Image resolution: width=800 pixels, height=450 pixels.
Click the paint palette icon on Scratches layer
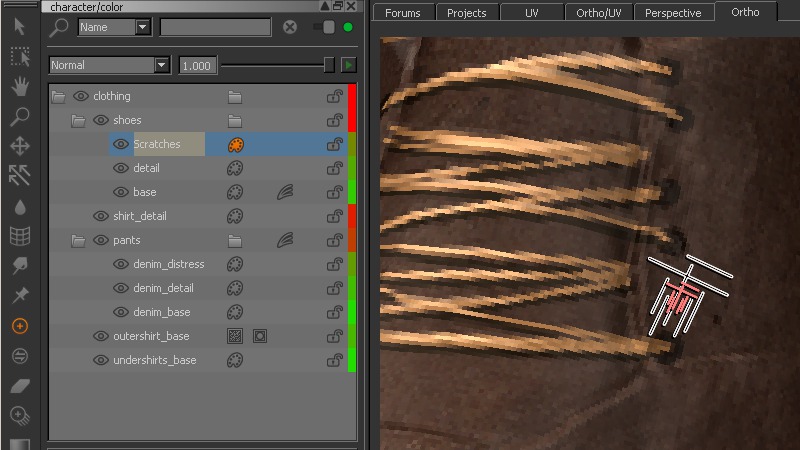(235, 144)
